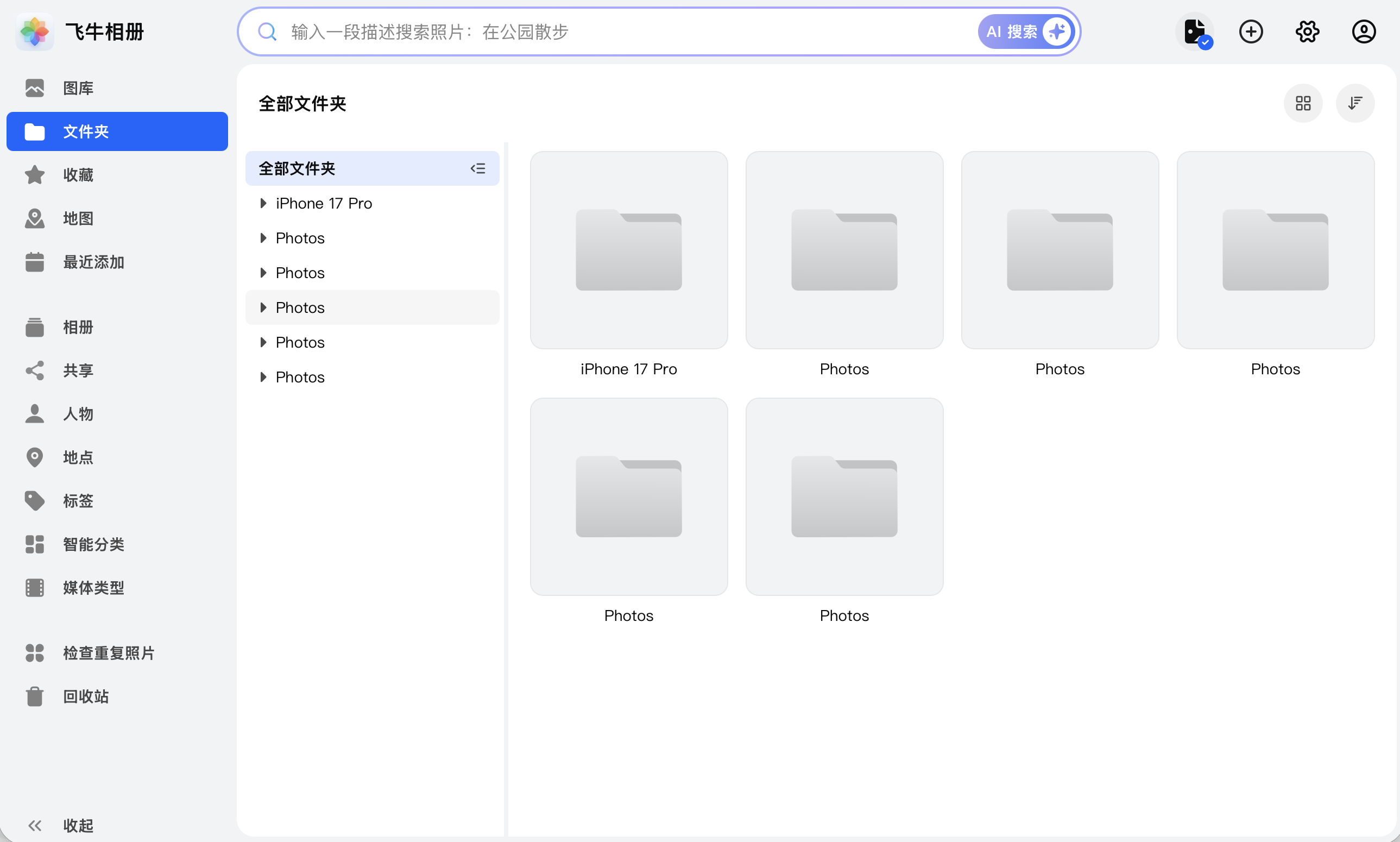1400x842 pixels.
Task: Expand the highlighted Photos tree node
Action: pyautogui.click(x=263, y=307)
